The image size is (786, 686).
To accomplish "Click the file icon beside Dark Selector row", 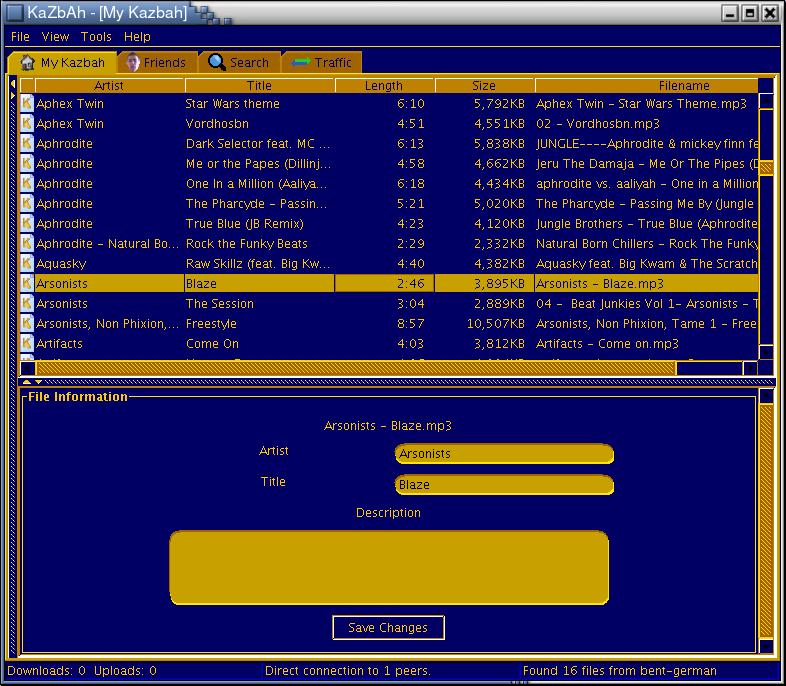I will coord(27,143).
